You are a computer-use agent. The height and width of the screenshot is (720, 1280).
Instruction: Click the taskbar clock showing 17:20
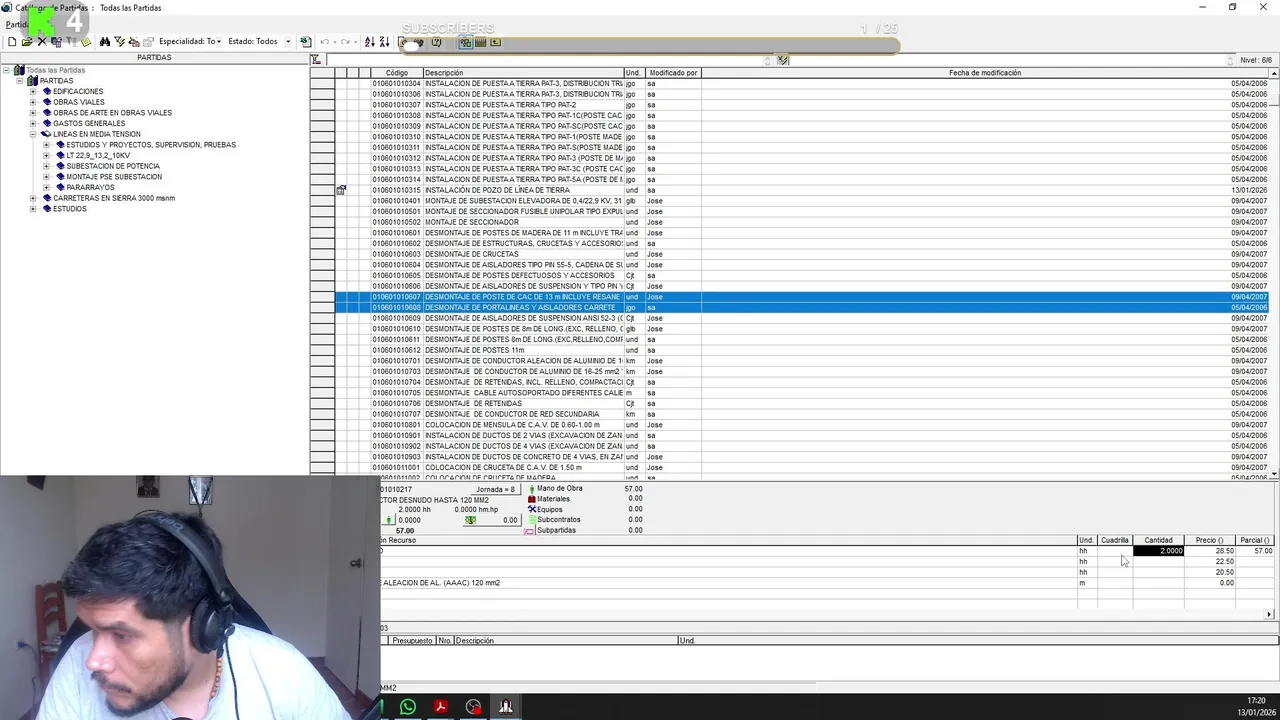1257,701
